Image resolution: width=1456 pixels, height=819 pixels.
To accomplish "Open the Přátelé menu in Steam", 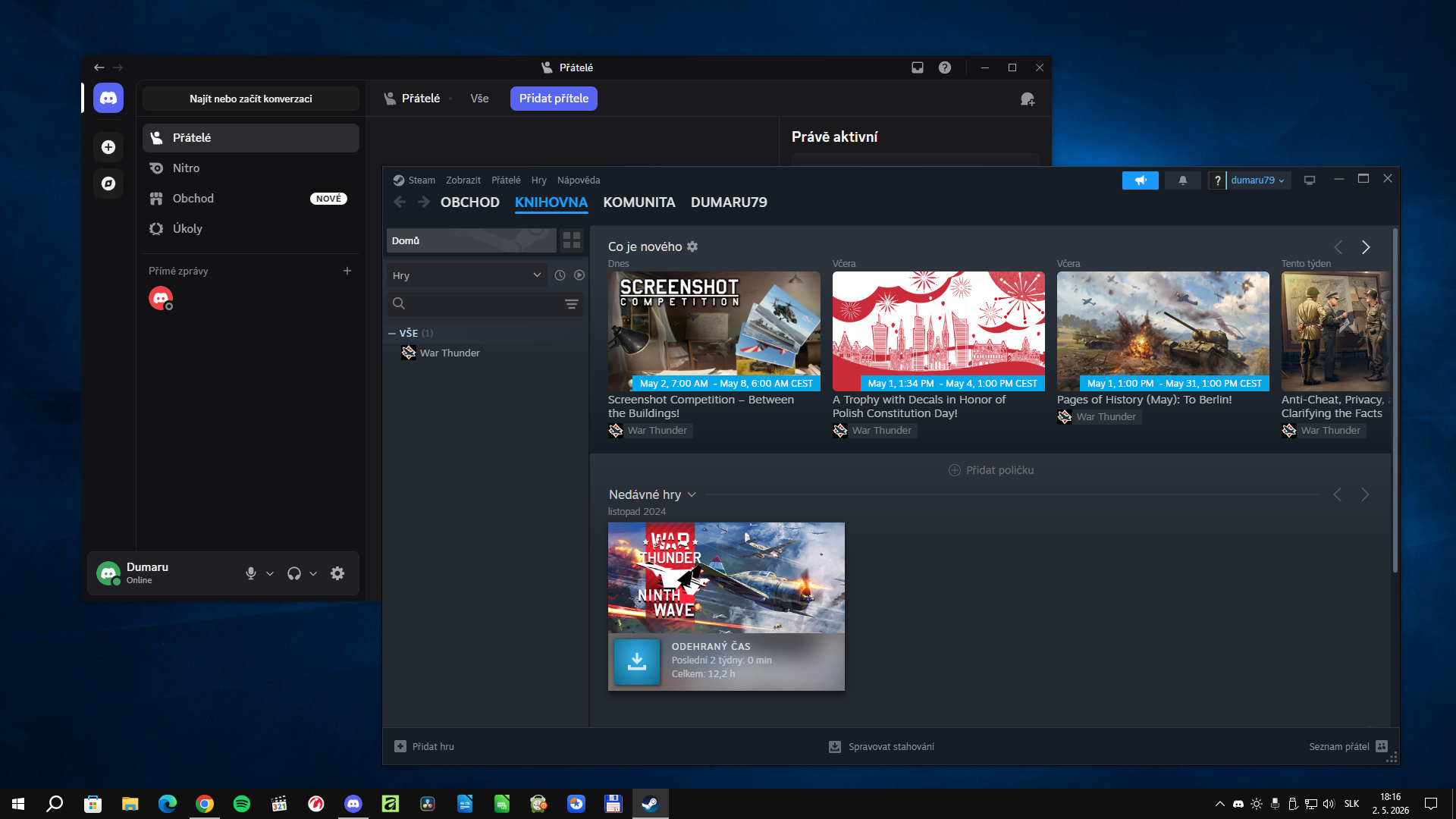I will click(x=506, y=180).
